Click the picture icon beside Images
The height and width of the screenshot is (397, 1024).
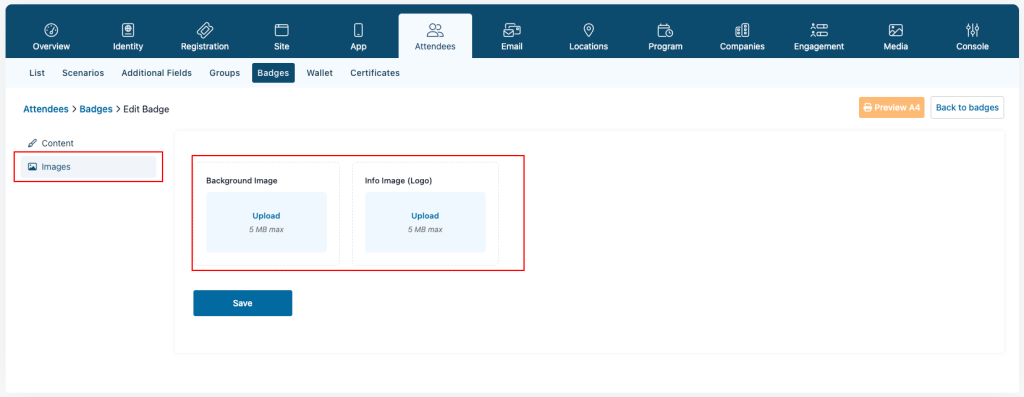click(32, 167)
